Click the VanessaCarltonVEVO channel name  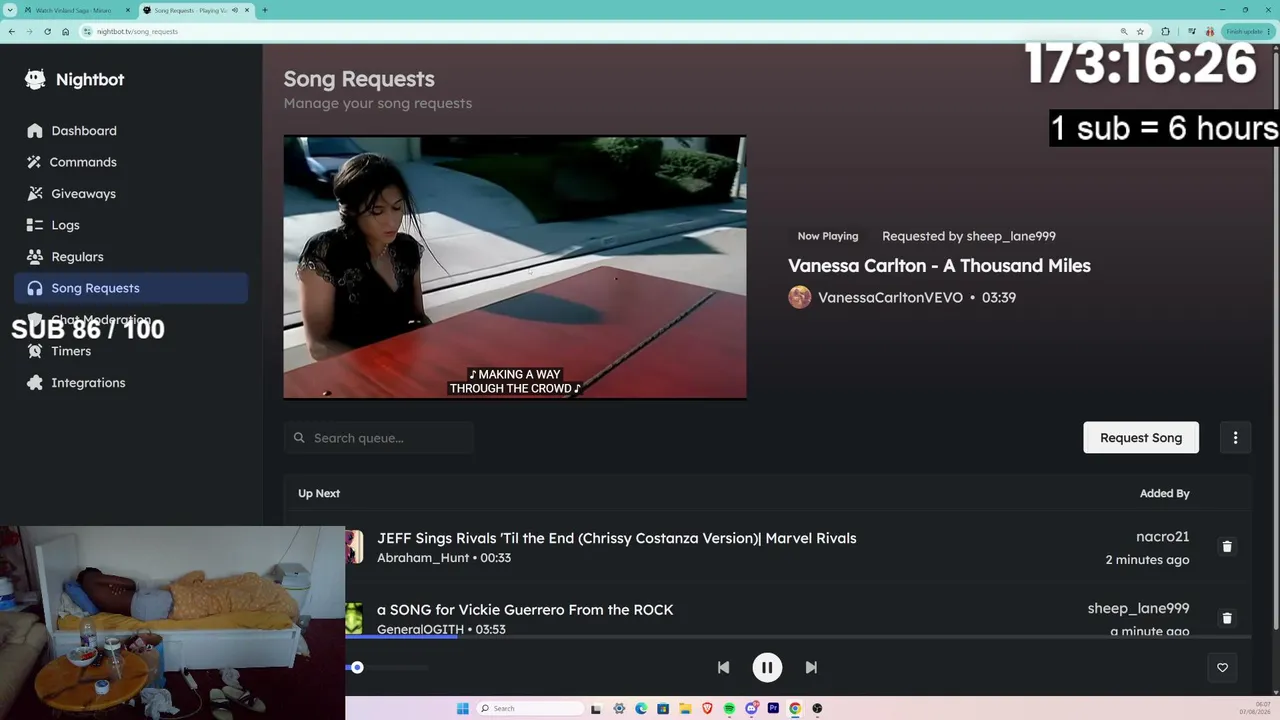890,297
